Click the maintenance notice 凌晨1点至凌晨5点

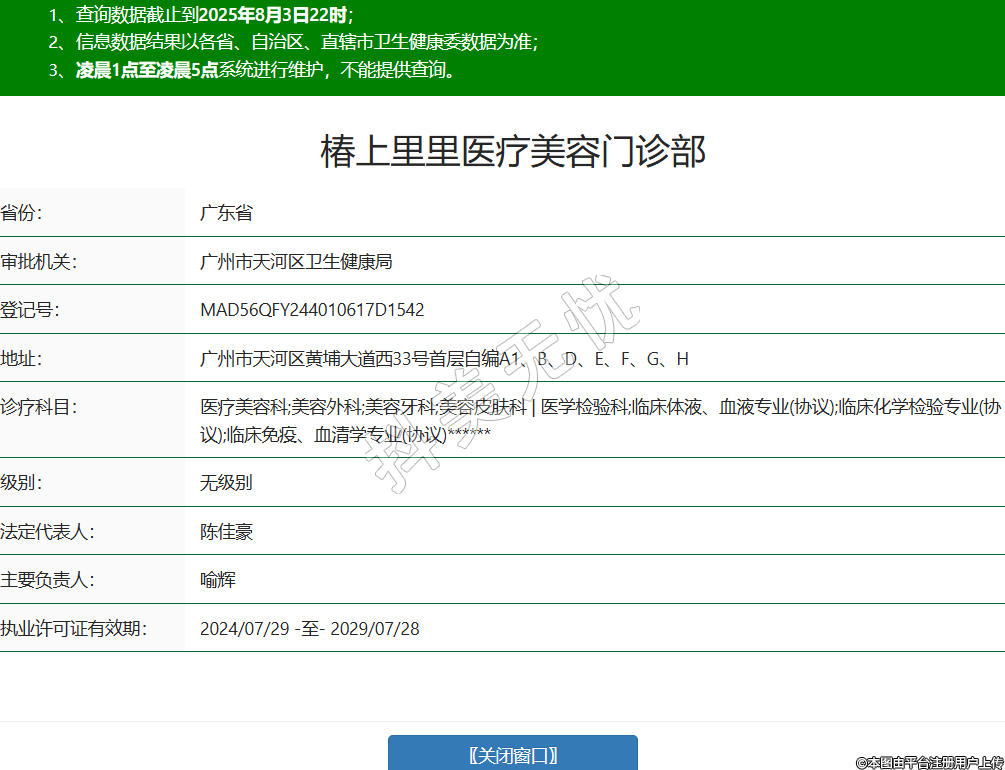tap(147, 70)
